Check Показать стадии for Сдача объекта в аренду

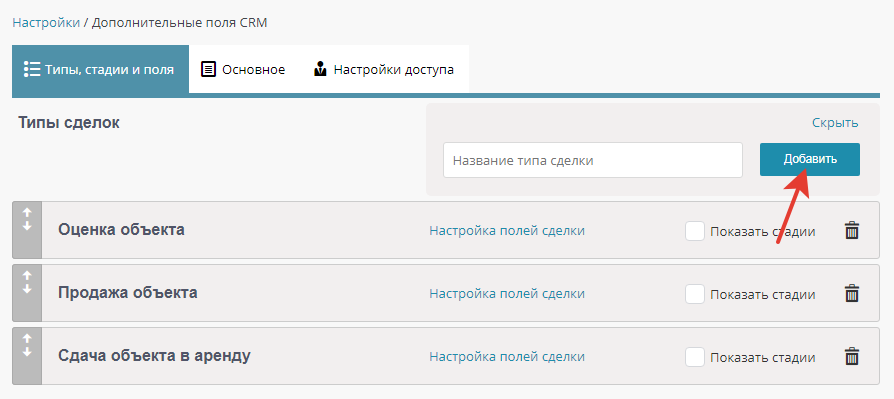[694, 357]
